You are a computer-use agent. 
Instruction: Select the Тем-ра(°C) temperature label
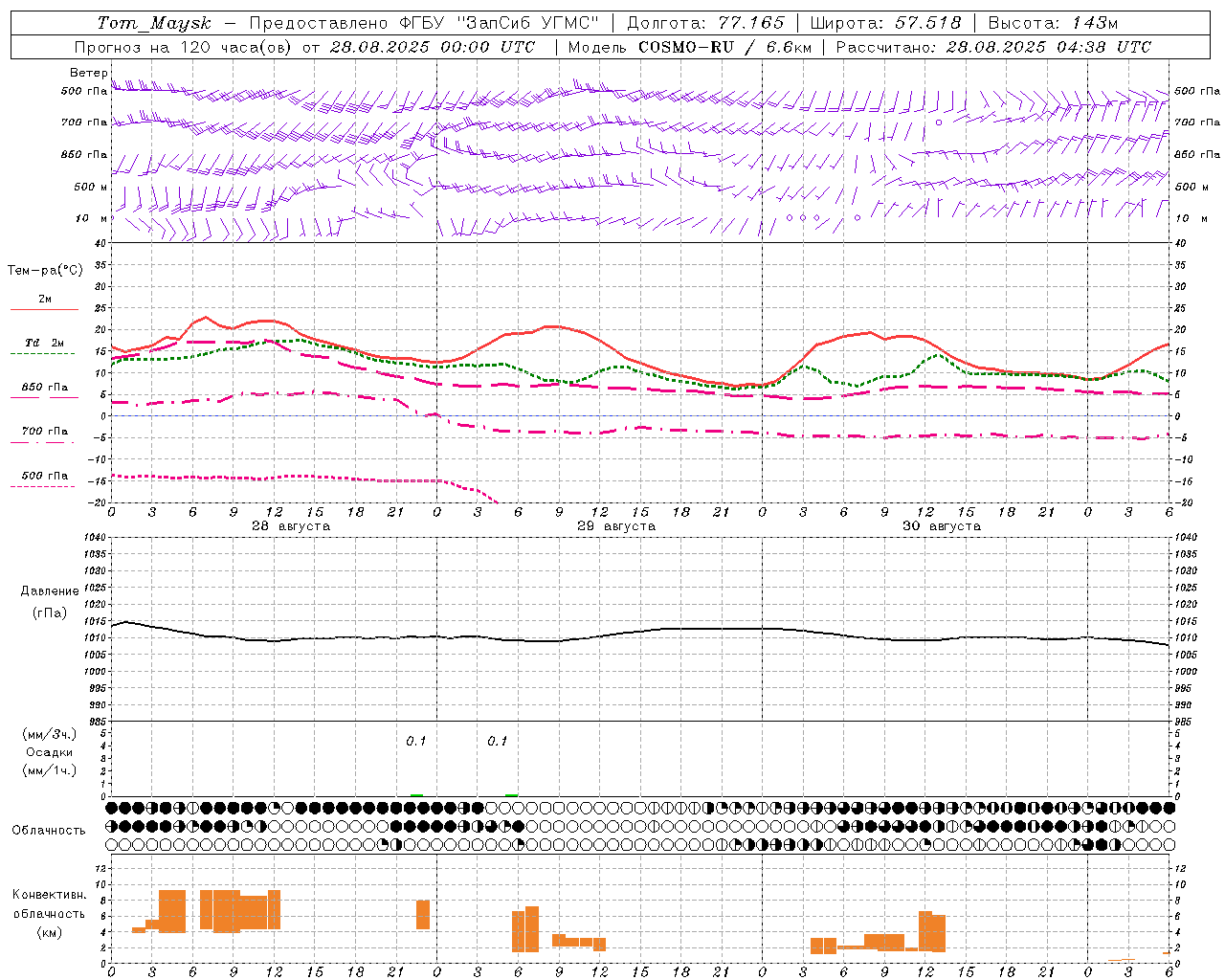(45, 271)
